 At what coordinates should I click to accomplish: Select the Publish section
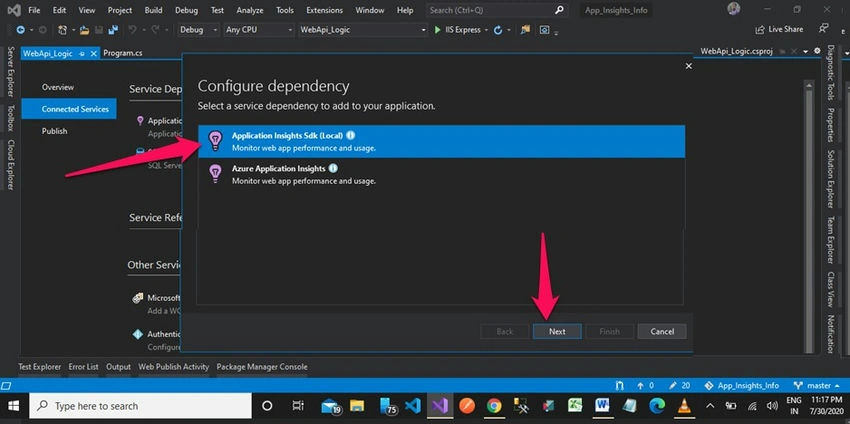click(x=55, y=131)
